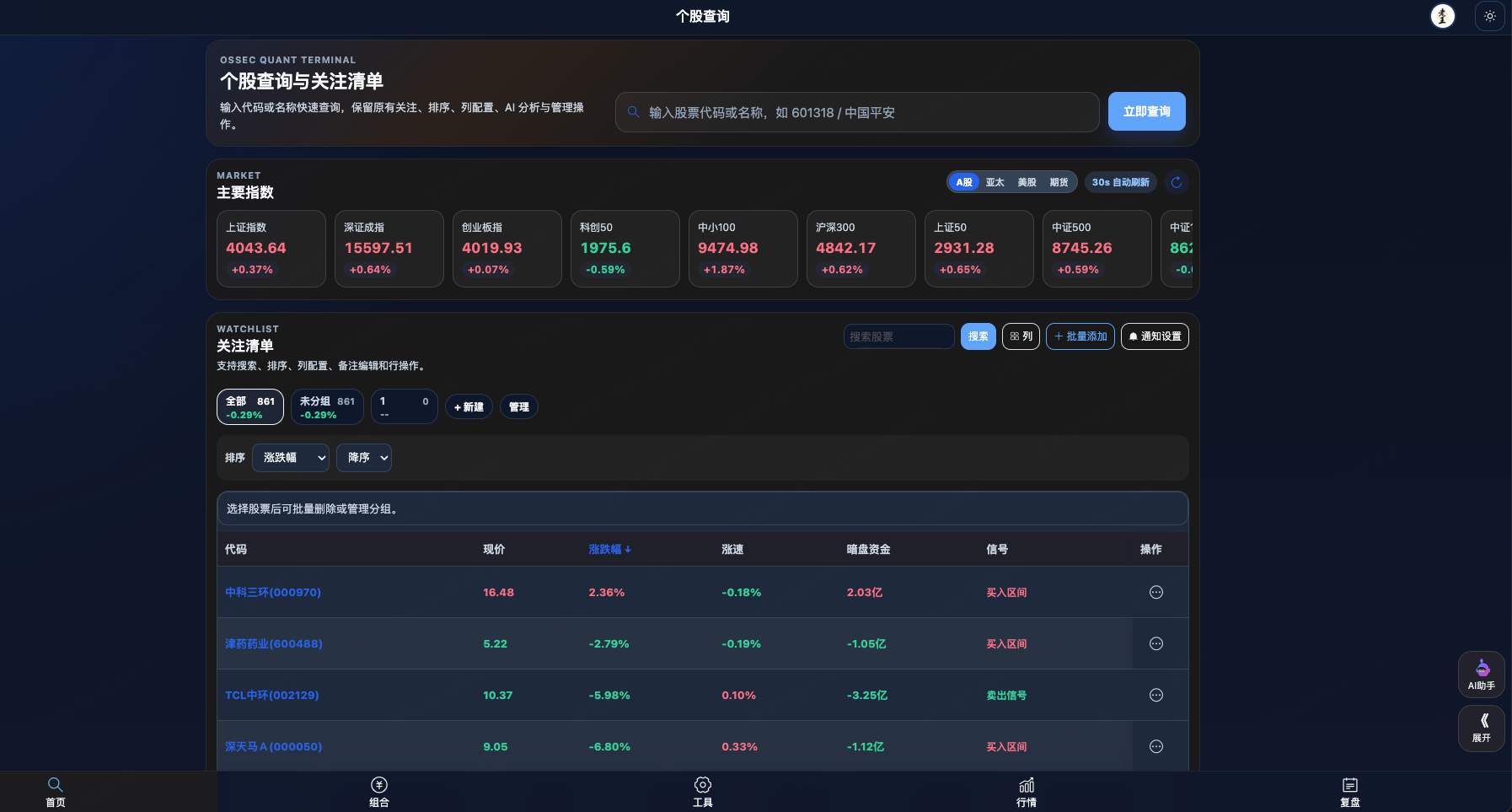Image resolution: width=1512 pixels, height=812 pixels.
Task: Click the 买入区间 signal for 中科三环
Action: tap(1006, 593)
